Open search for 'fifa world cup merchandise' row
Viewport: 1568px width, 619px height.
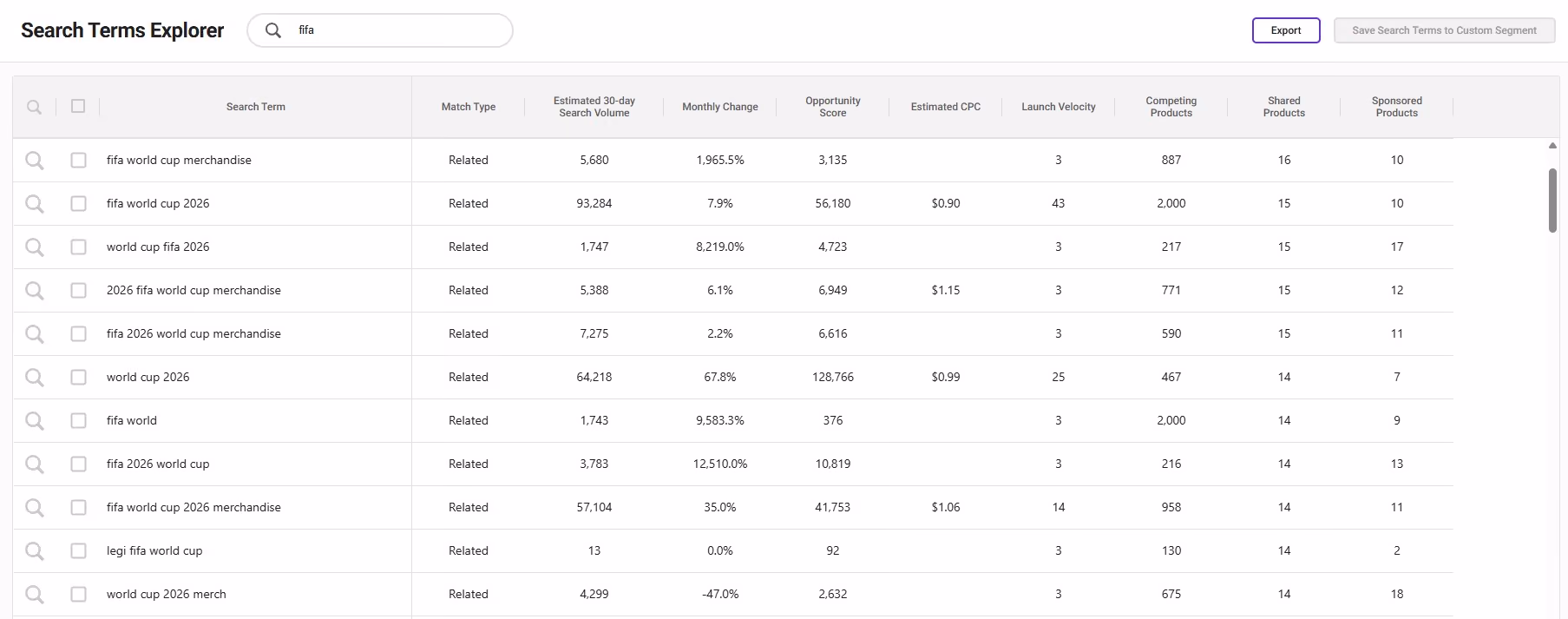(34, 160)
